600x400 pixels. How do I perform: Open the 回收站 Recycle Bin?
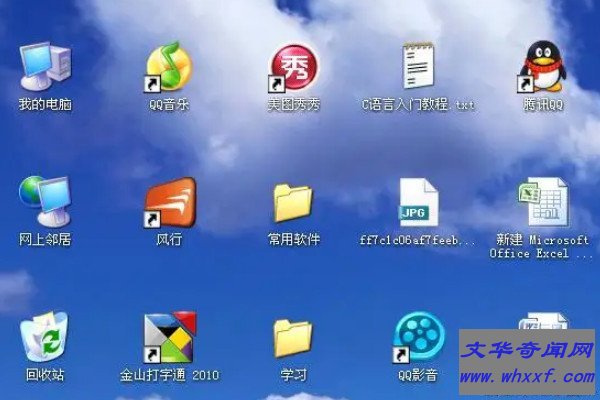coord(44,337)
